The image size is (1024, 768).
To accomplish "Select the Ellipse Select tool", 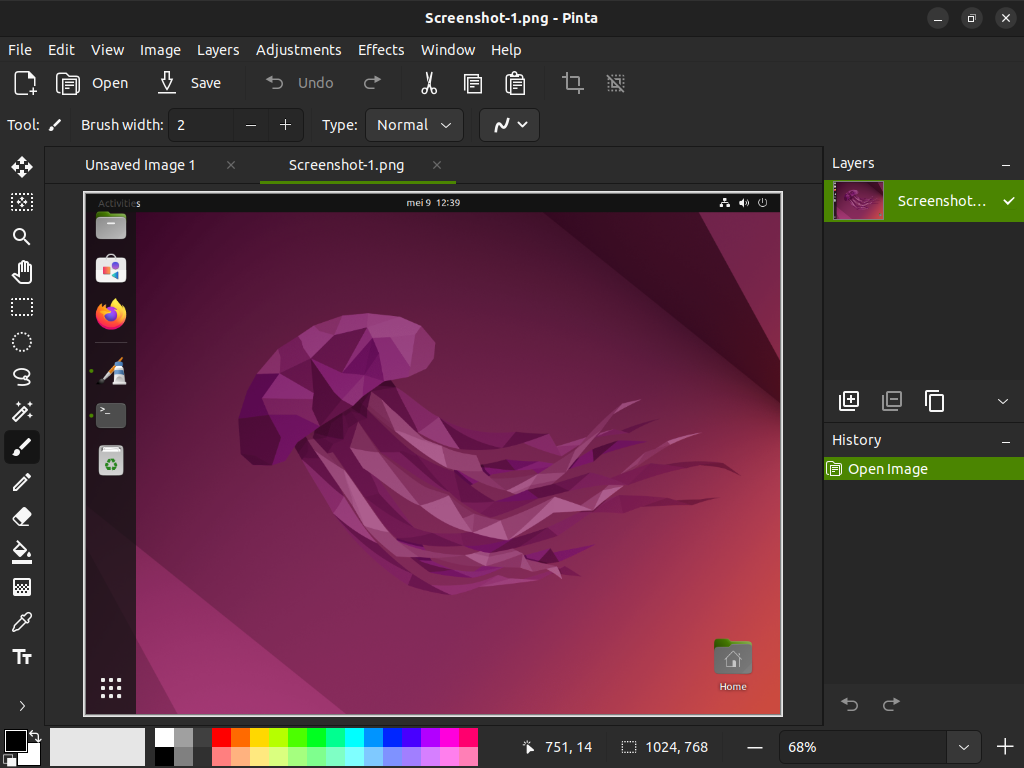I will [22, 342].
